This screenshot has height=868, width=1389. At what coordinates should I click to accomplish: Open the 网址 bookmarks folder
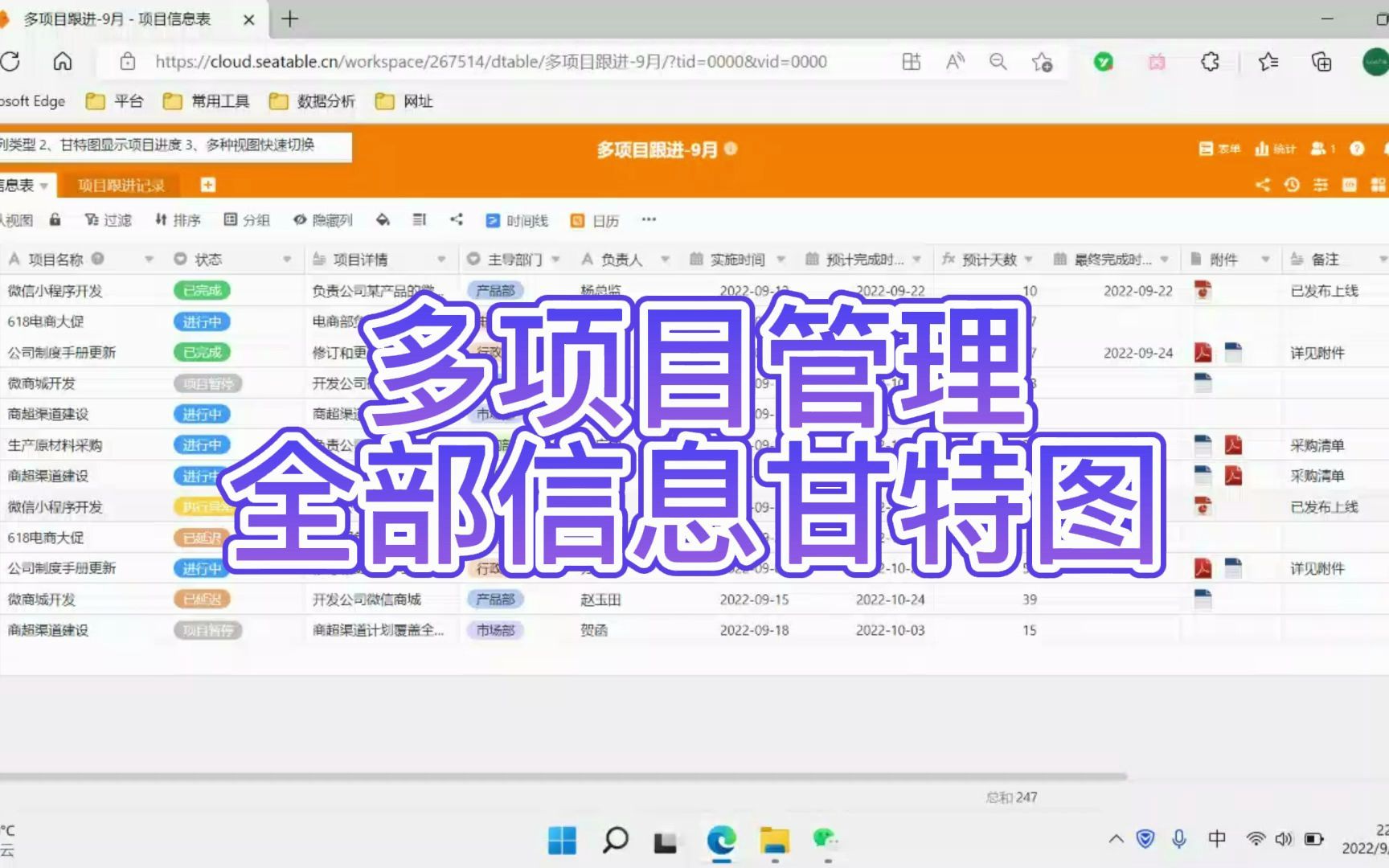pyautogui.click(x=404, y=101)
